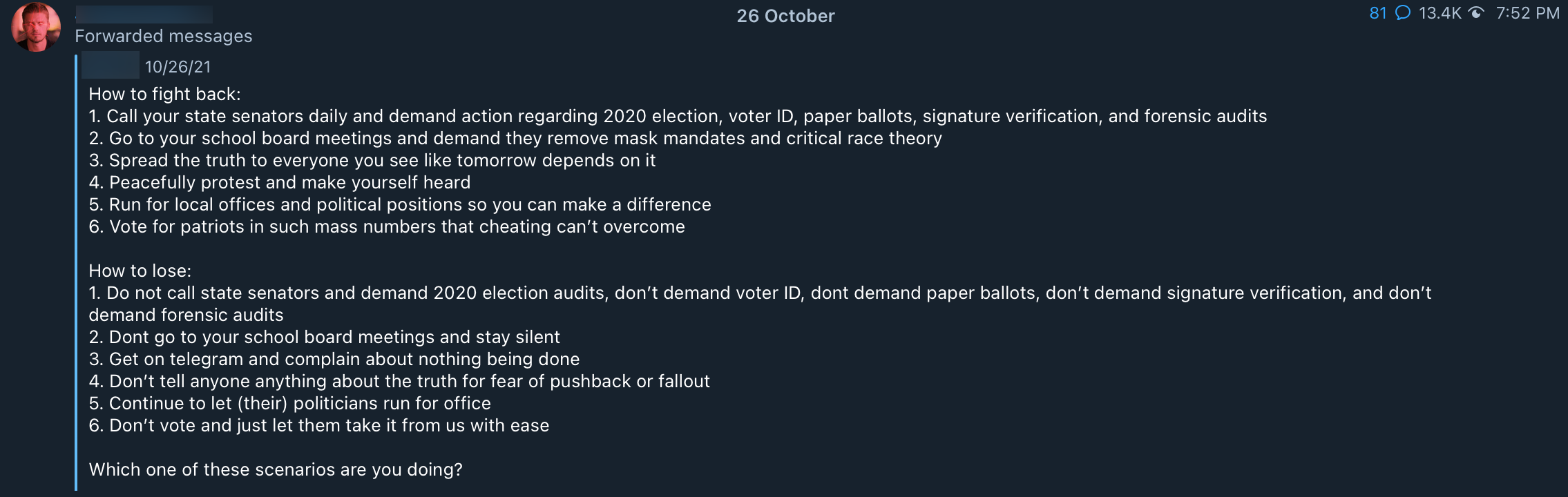Screen dimensions: 1568x497
Task: Click the Forwarded messages label
Action: tap(163, 35)
